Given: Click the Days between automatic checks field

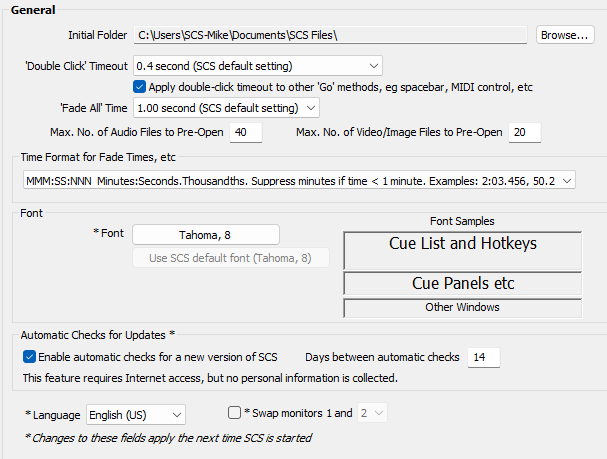Looking at the screenshot, I should tap(484, 357).
